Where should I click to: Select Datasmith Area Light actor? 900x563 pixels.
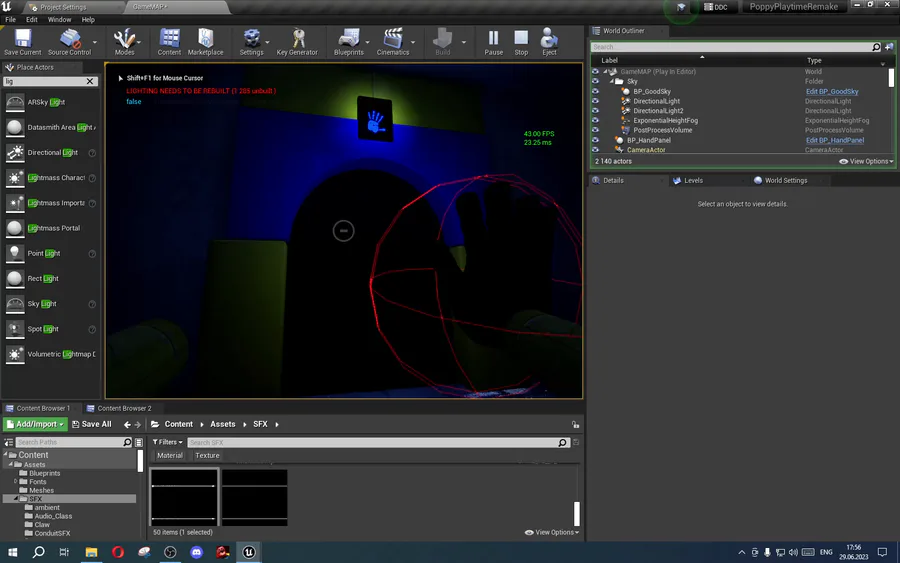tap(50, 127)
